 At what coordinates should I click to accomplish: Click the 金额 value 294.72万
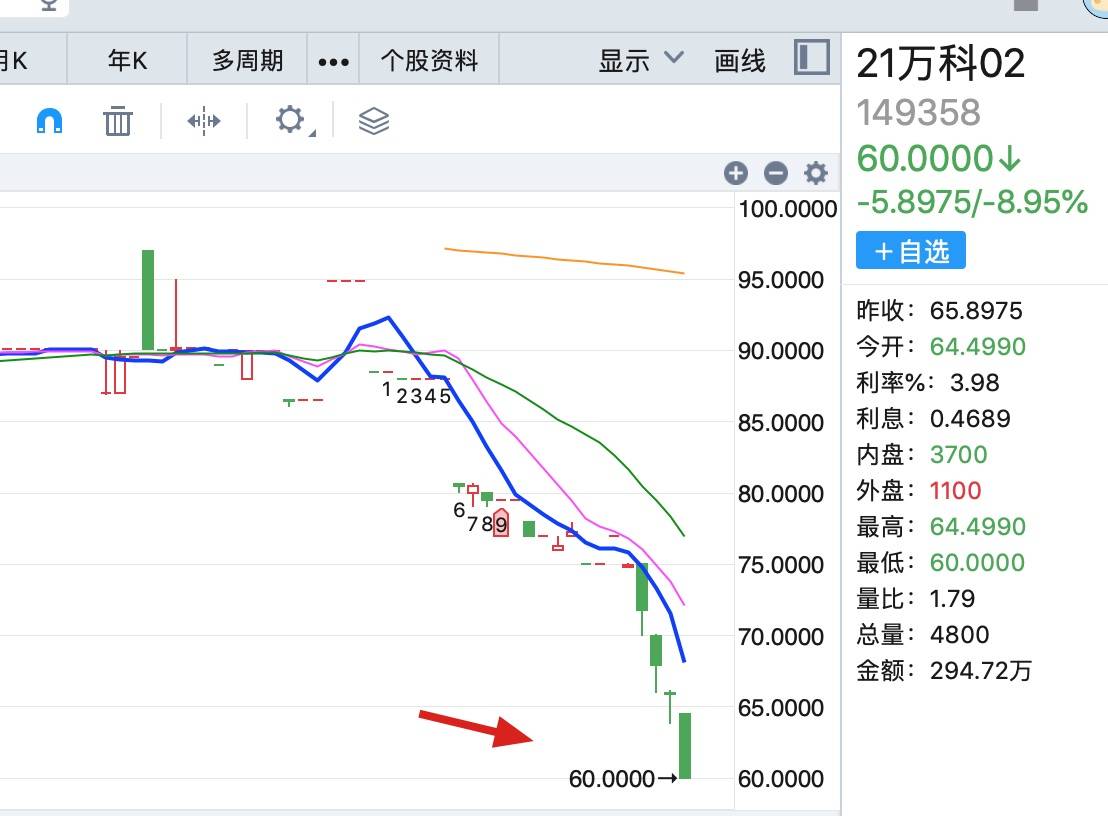(x=981, y=670)
